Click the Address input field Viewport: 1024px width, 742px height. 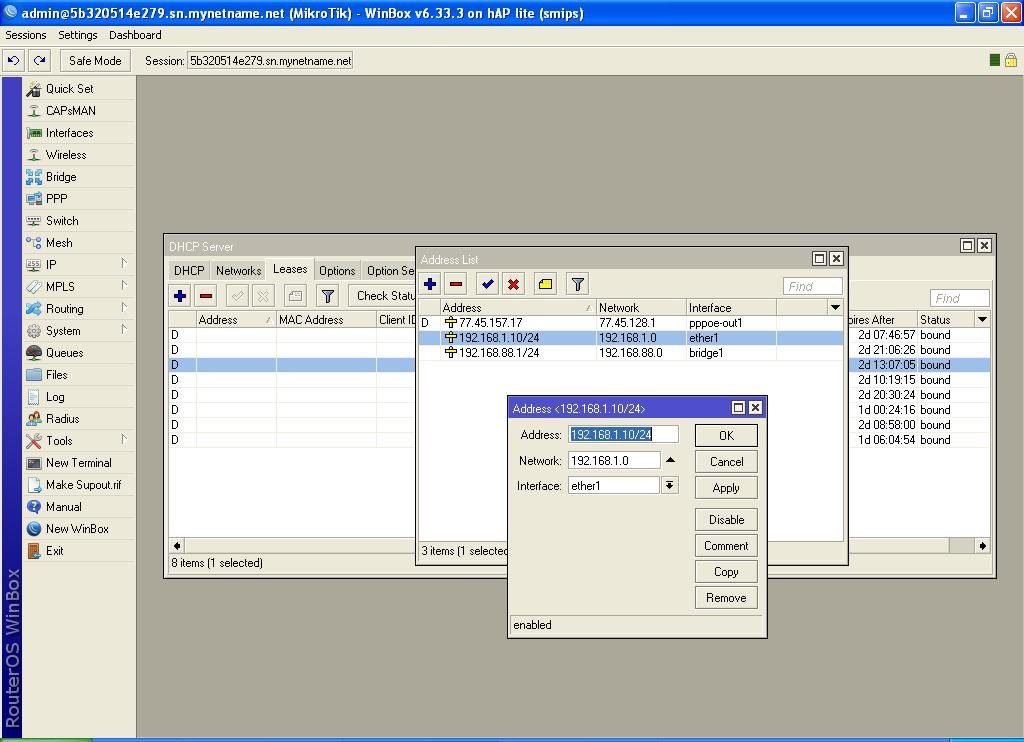tap(623, 434)
